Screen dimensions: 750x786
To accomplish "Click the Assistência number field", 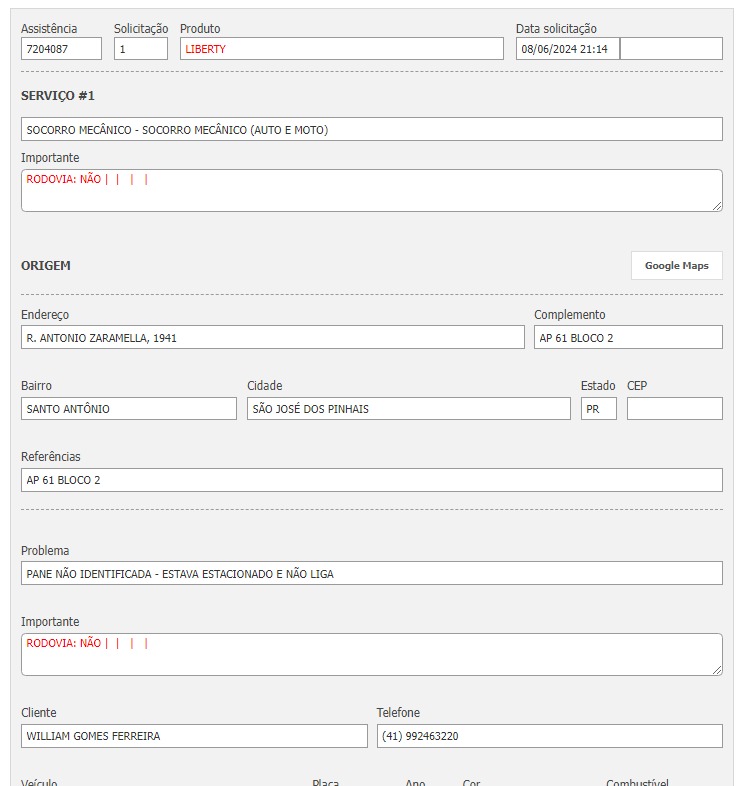I will [61, 49].
